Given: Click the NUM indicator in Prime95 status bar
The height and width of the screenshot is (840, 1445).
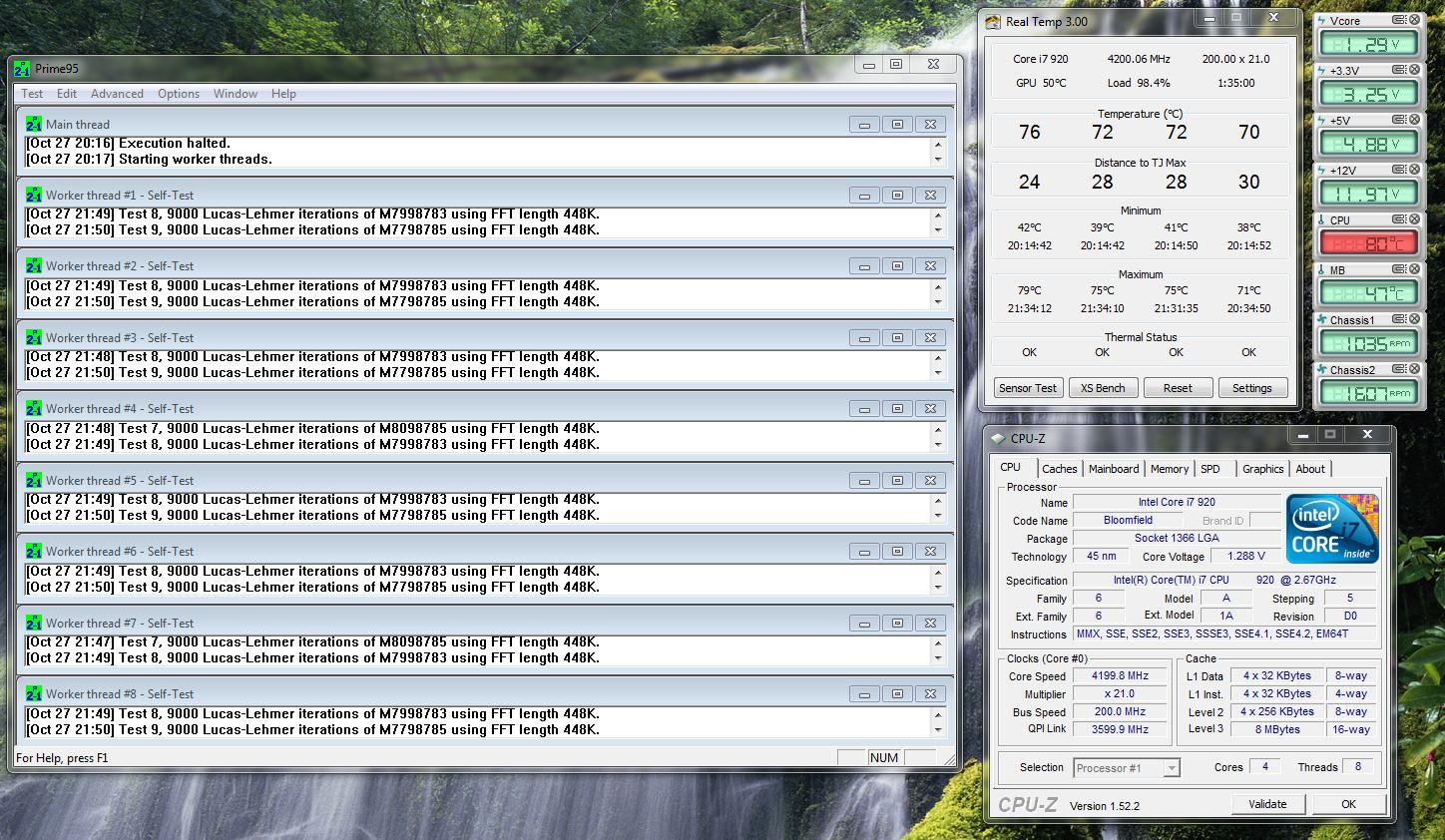Looking at the screenshot, I should [884, 758].
